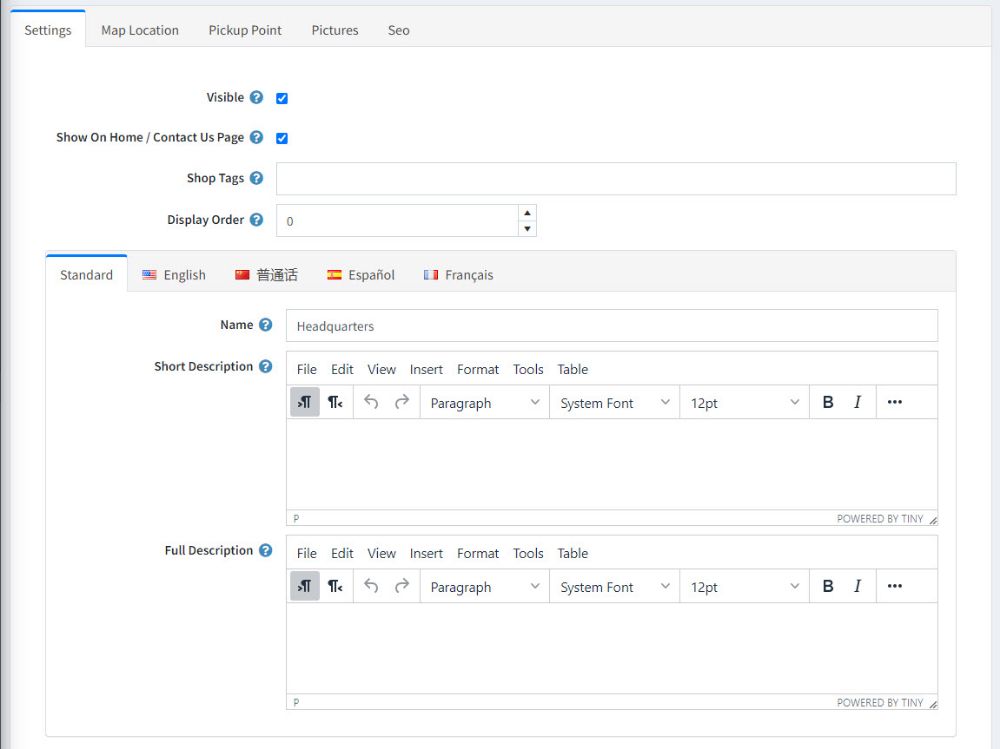The image size is (1000, 749).
Task: Set left-to-right direction in Full Description editor
Action: pyautogui.click(x=305, y=586)
